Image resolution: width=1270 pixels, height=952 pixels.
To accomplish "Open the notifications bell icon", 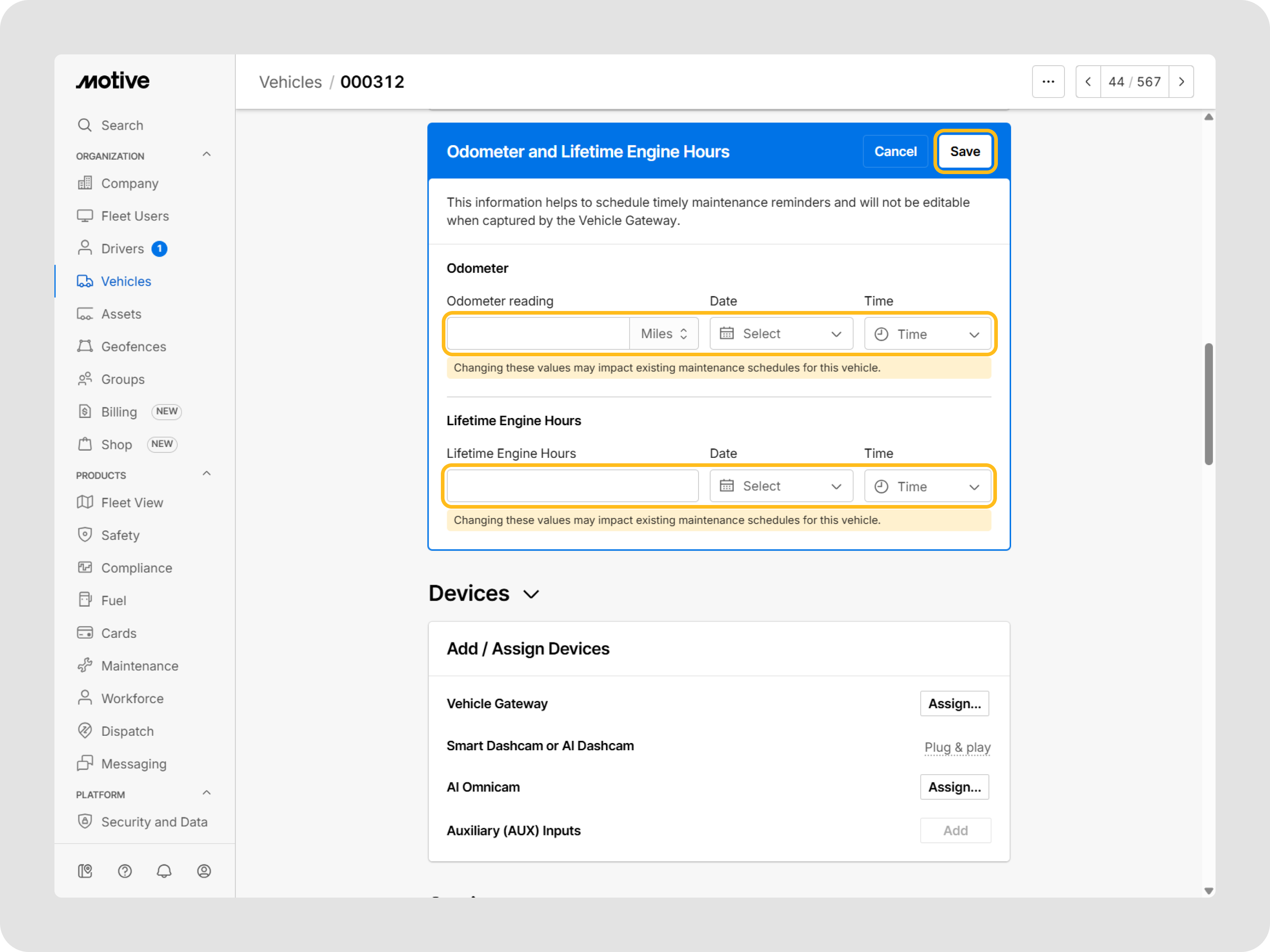I will 164,871.
